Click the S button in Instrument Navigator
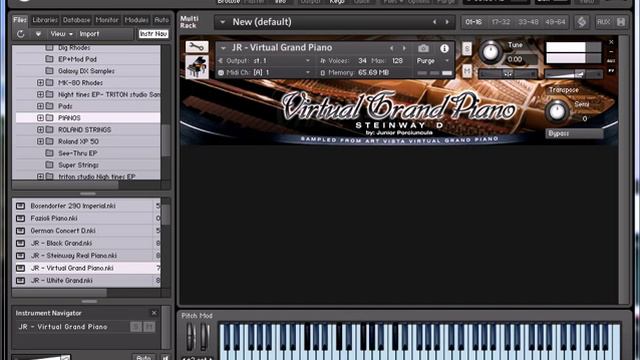640x360 pixels. point(136,327)
